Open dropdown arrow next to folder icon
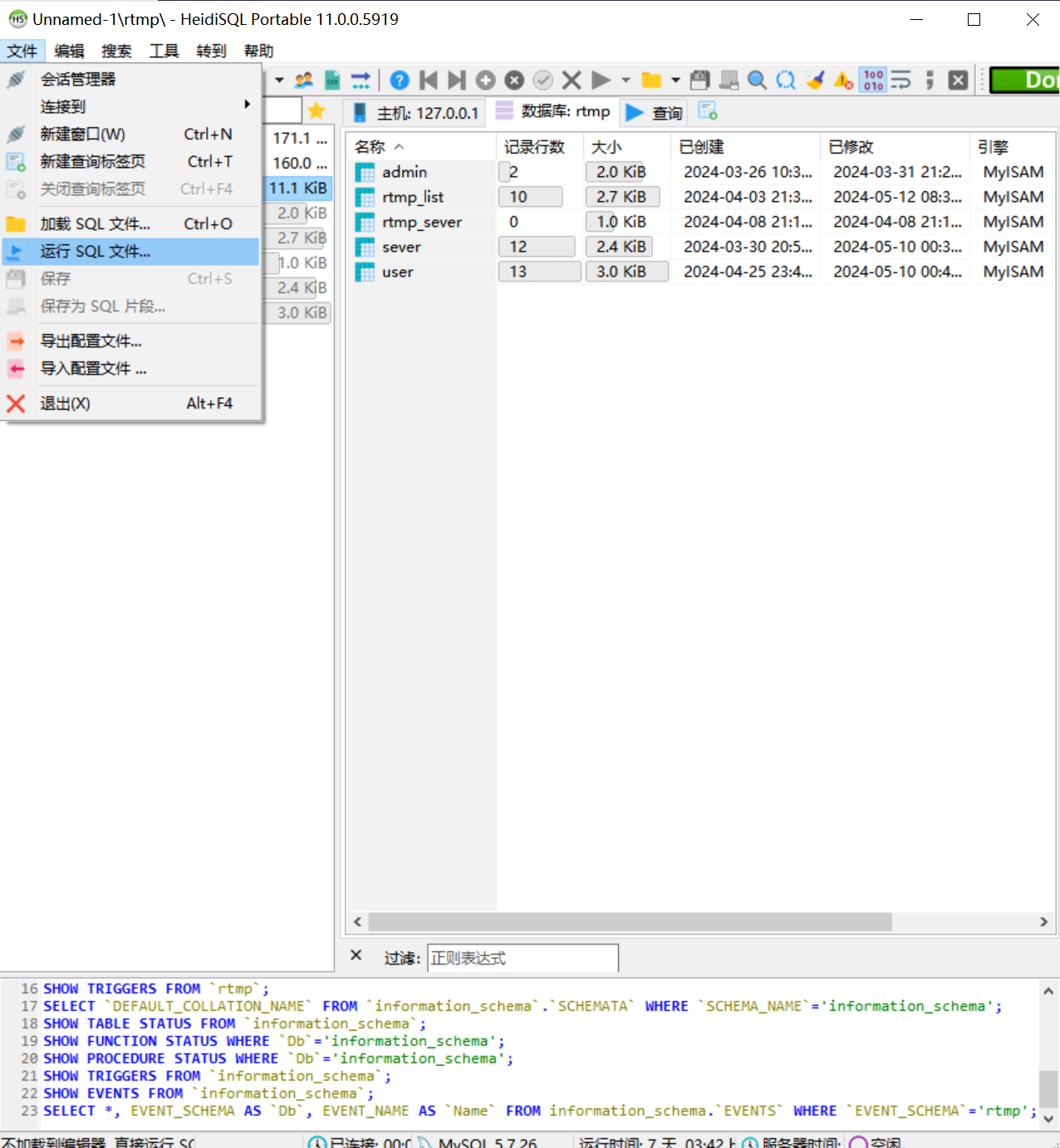This screenshot has width=1060, height=1148. [675, 81]
